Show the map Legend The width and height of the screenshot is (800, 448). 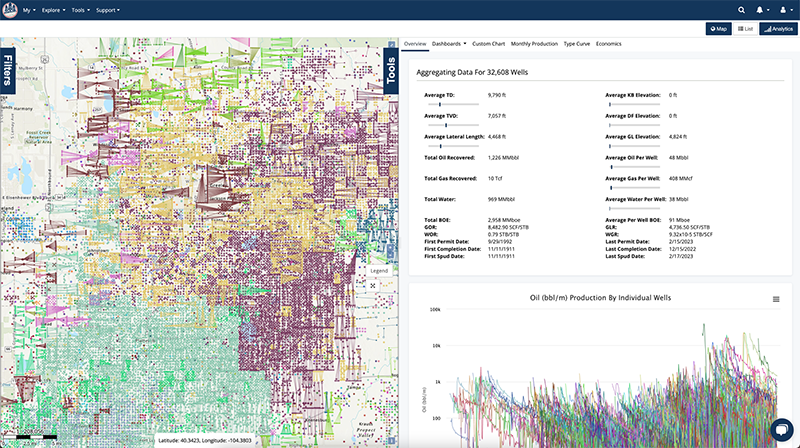click(x=379, y=271)
